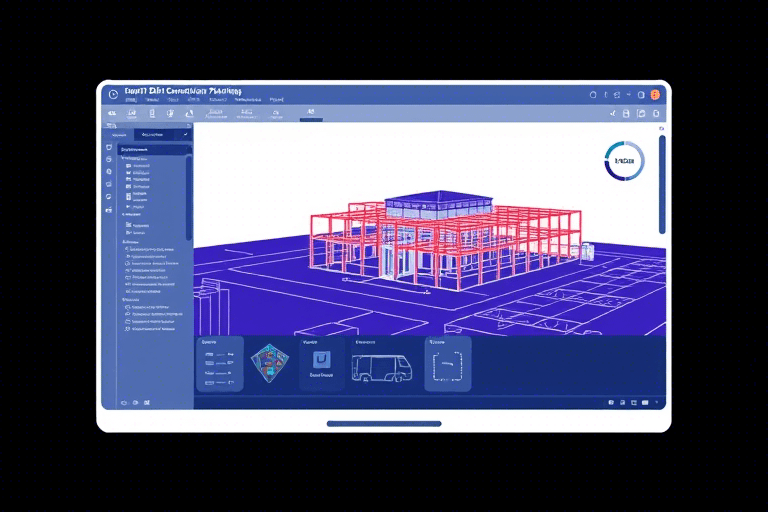Click the top icon in left sidebar strip
This screenshot has height=512, width=768.
point(108,147)
